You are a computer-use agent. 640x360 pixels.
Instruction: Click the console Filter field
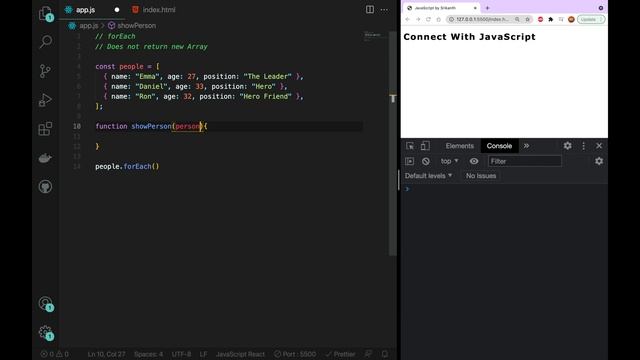(524, 161)
